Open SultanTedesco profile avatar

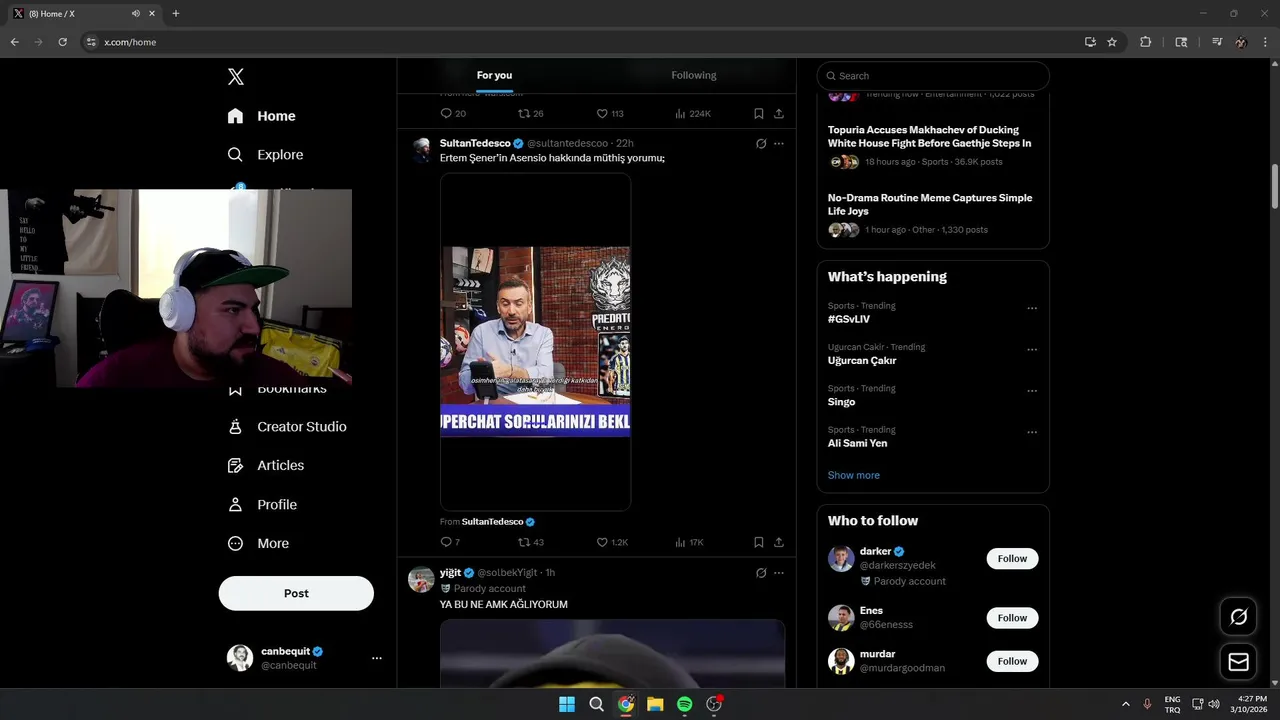pyautogui.click(x=421, y=150)
